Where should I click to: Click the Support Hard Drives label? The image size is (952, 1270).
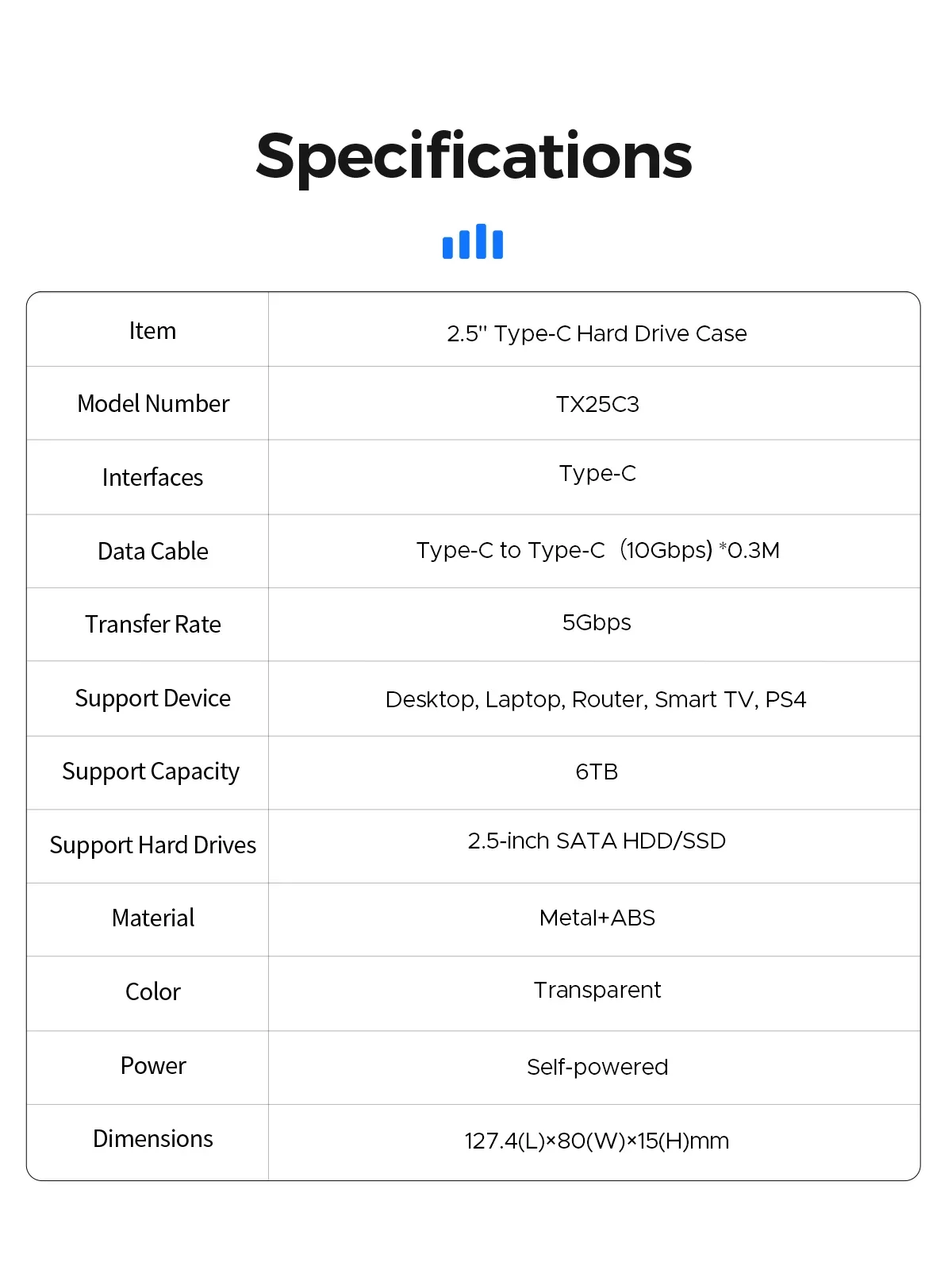[153, 845]
